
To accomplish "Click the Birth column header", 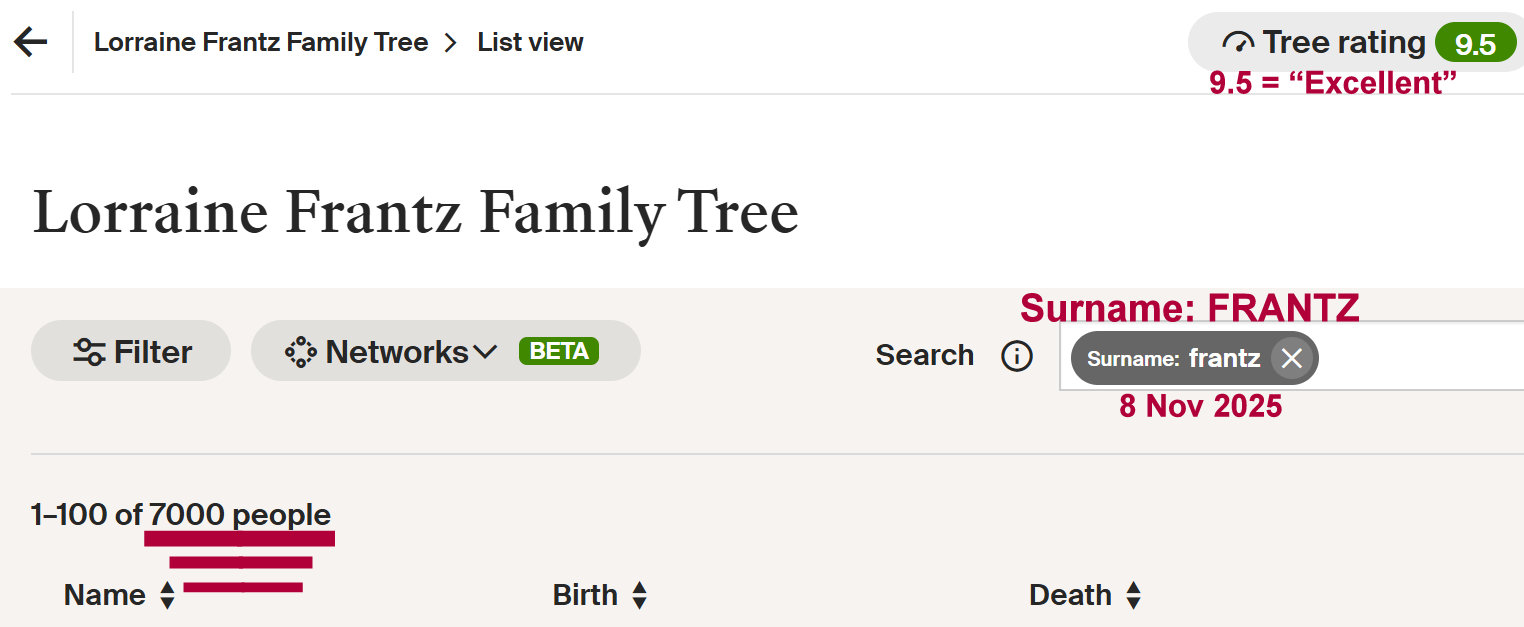I will 585,595.
